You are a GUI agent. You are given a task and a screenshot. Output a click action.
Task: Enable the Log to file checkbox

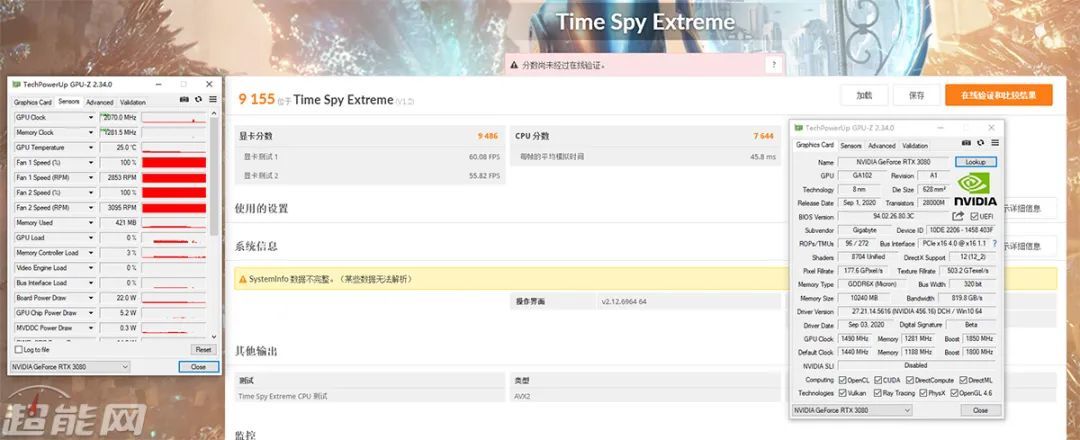tap(19, 350)
